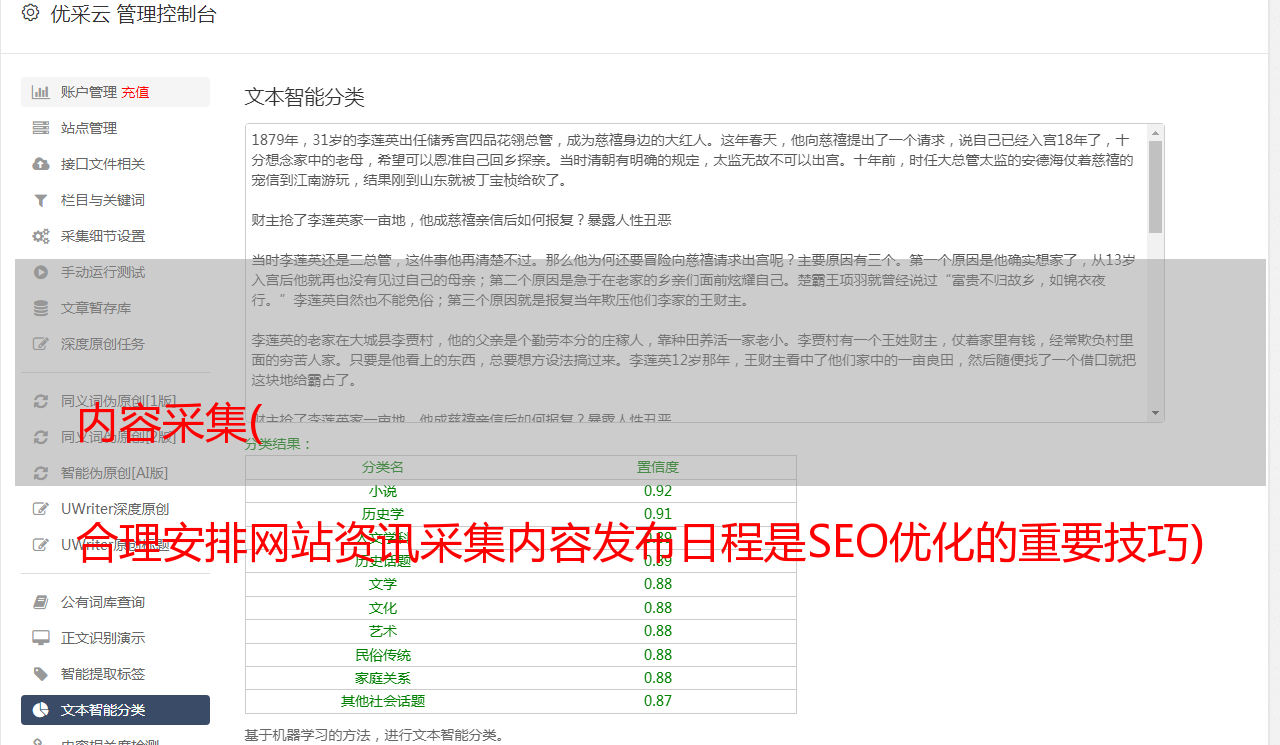Click the database icon for 文章暂存库
1280x745 pixels.
41,308
